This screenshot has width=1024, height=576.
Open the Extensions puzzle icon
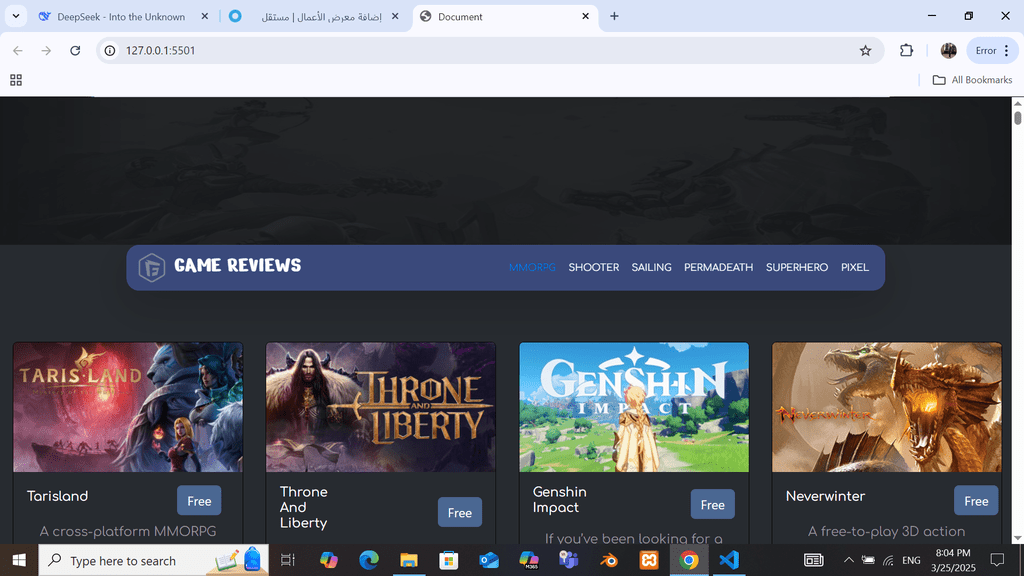click(x=906, y=50)
